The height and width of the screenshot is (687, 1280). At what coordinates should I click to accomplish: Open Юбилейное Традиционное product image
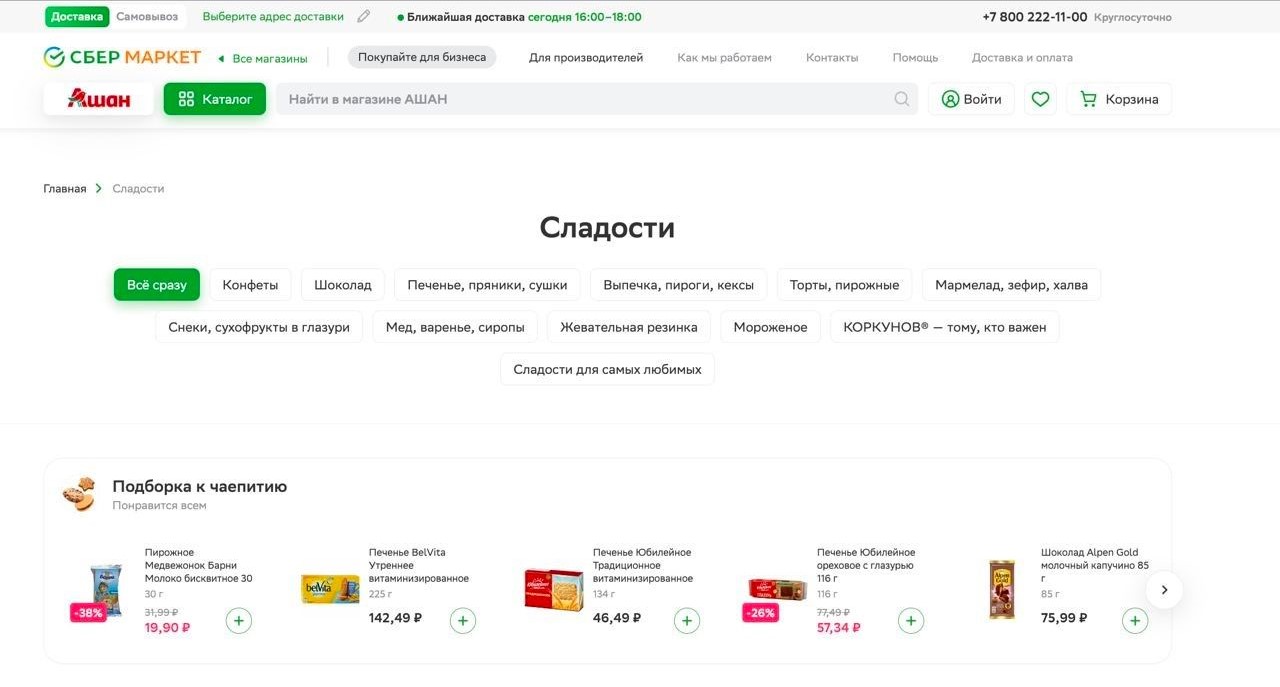[554, 590]
